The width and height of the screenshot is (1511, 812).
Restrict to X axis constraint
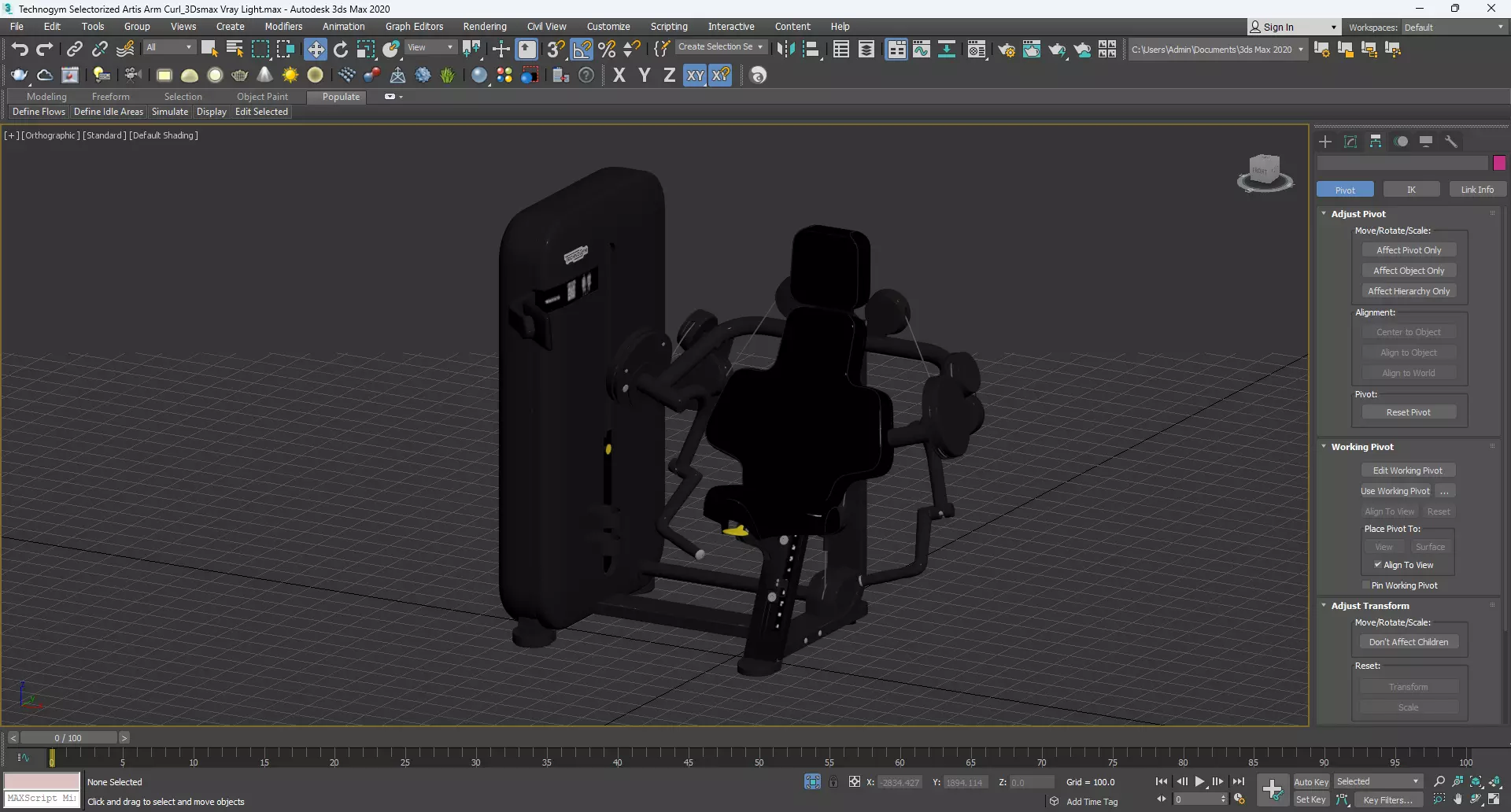[619, 75]
